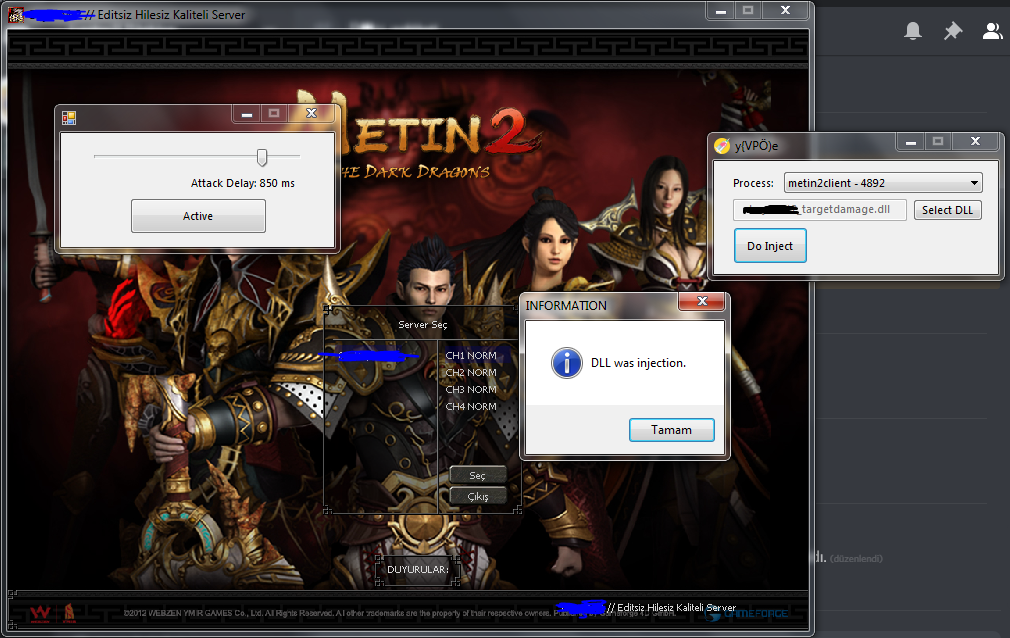Image resolution: width=1010 pixels, height=638 pixels.
Task: Open the notifications bell icon
Action: tap(913, 31)
